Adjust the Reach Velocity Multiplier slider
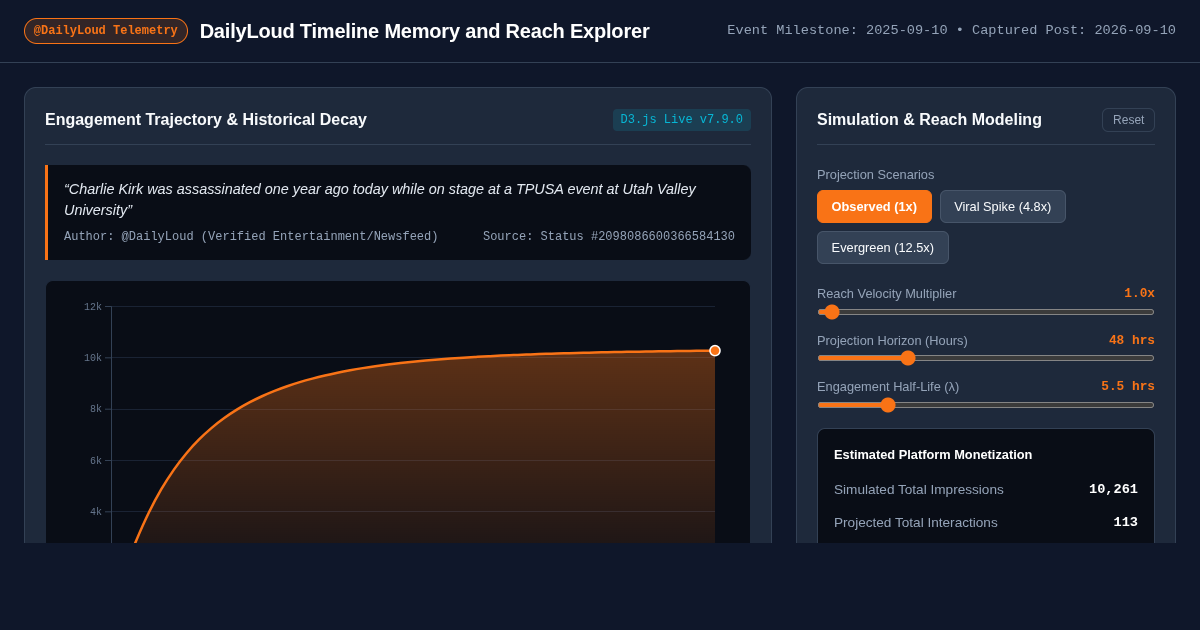The width and height of the screenshot is (1200, 630). tap(986, 312)
